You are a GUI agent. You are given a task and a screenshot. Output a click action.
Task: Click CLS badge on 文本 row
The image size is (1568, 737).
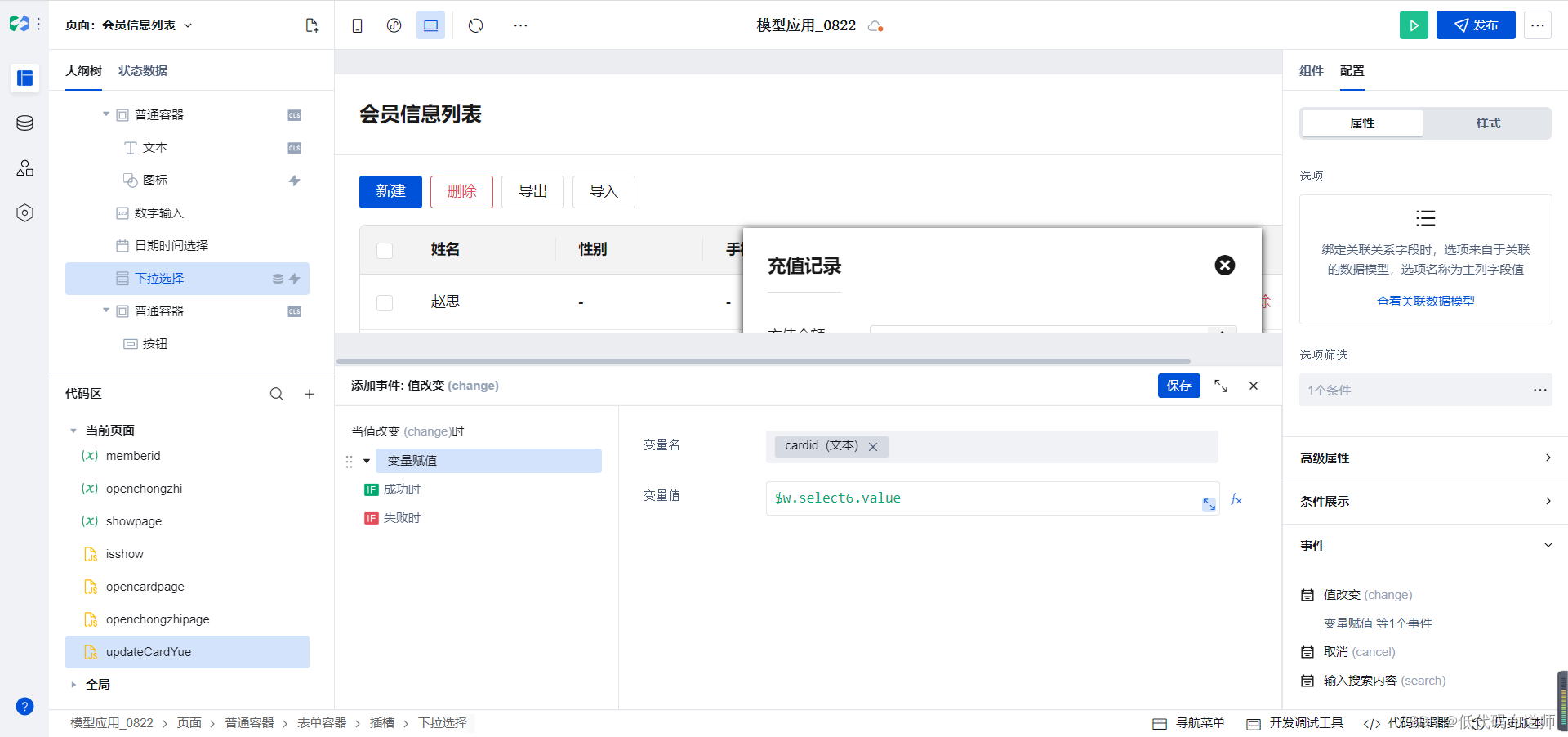point(294,148)
